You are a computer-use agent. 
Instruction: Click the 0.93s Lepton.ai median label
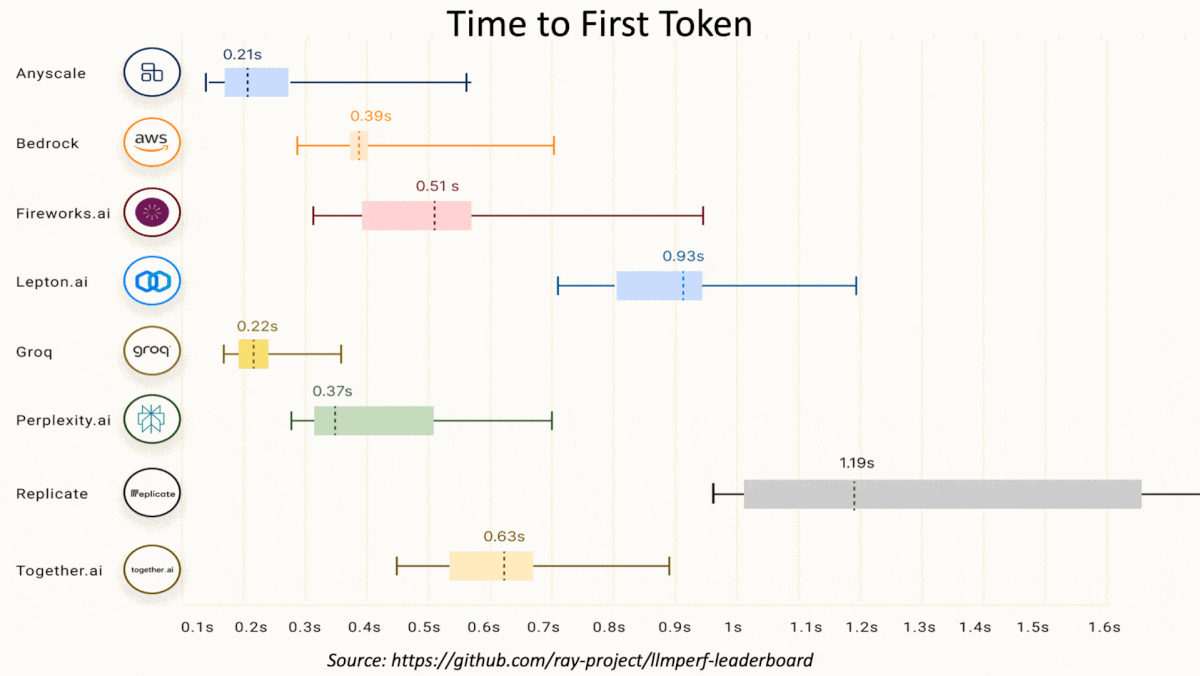(x=683, y=256)
